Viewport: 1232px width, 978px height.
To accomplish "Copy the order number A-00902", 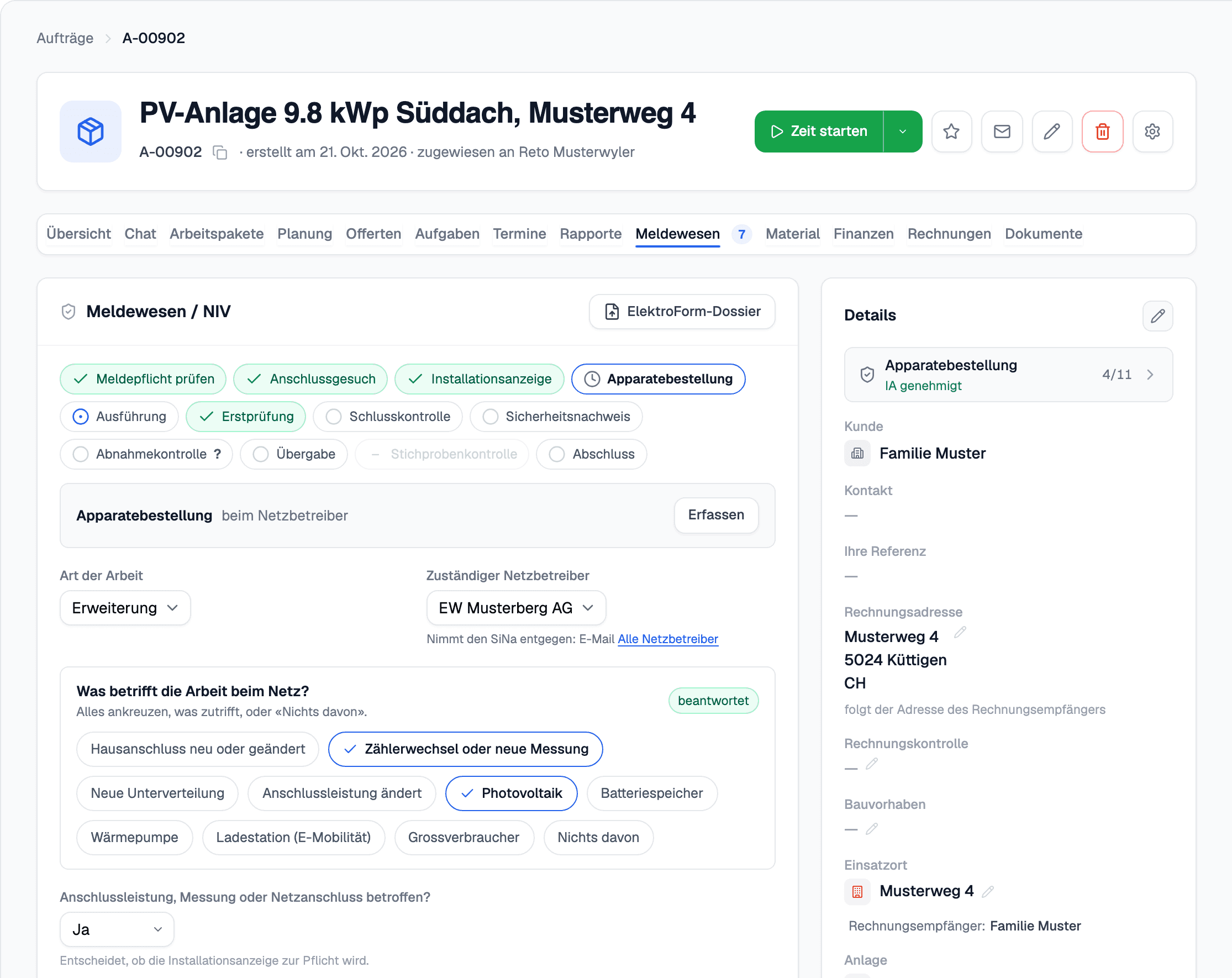I will [x=220, y=153].
